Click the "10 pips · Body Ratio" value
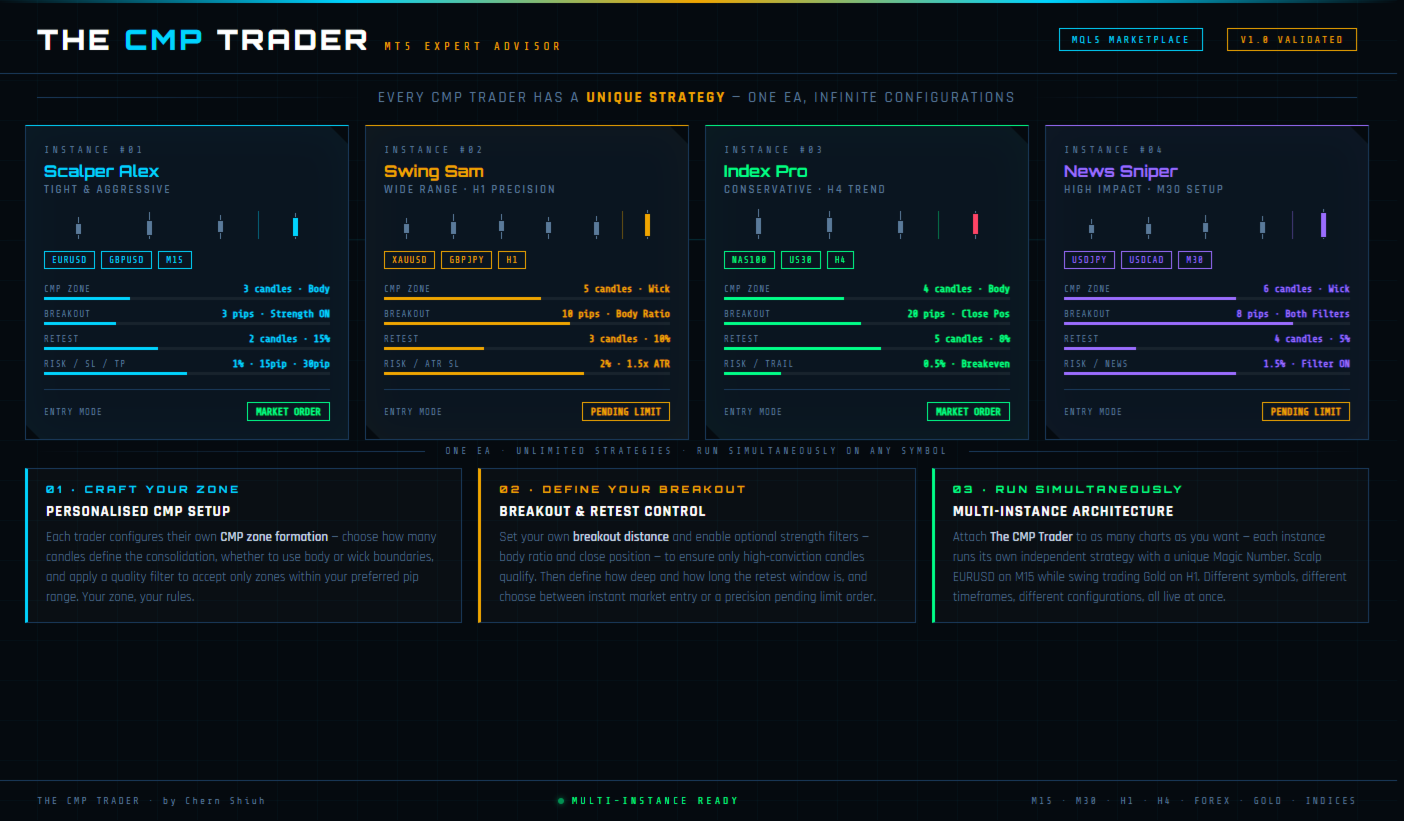This screenshot has width=1404, height=821. tap(616, 314)
